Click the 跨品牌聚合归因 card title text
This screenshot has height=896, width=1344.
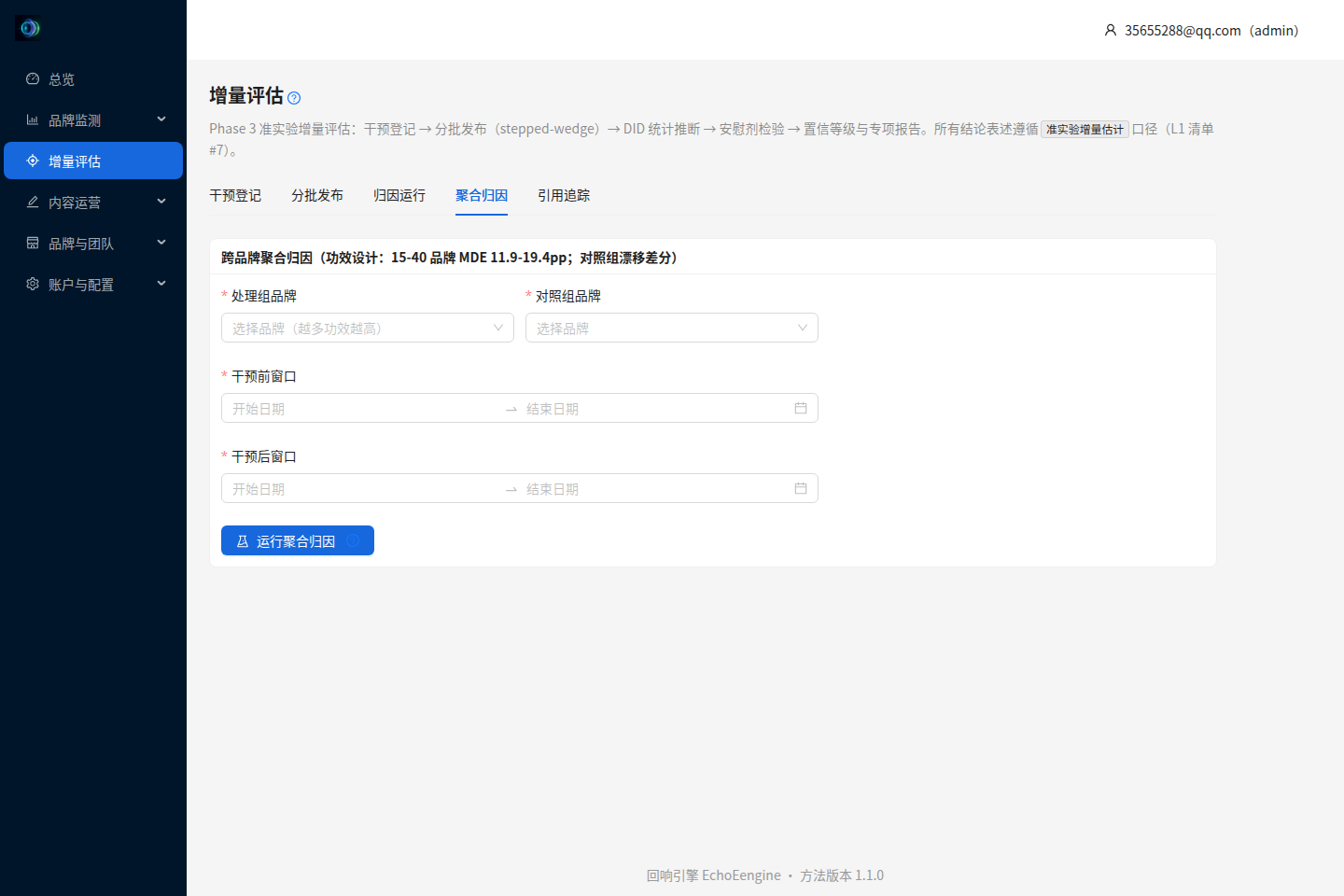coord(449,258)
